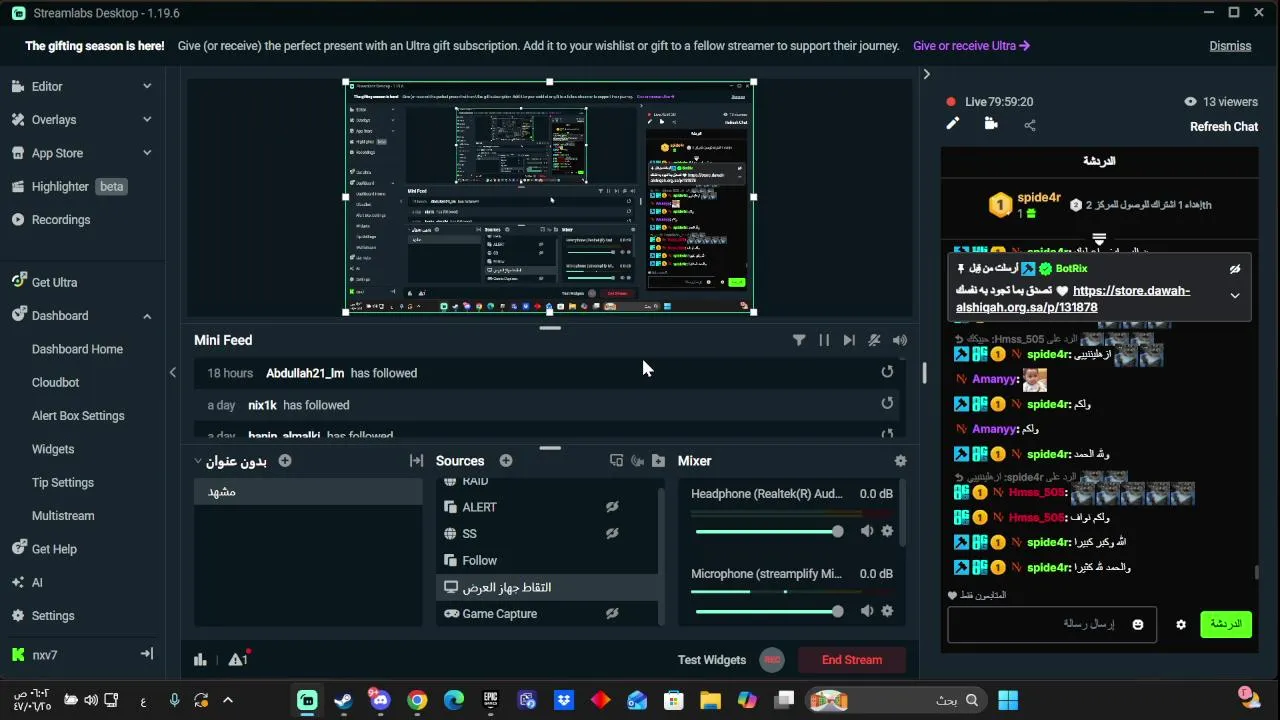The image size is (1280, 720).
Task: Select the مشهد scene
Action: point(308,492)
